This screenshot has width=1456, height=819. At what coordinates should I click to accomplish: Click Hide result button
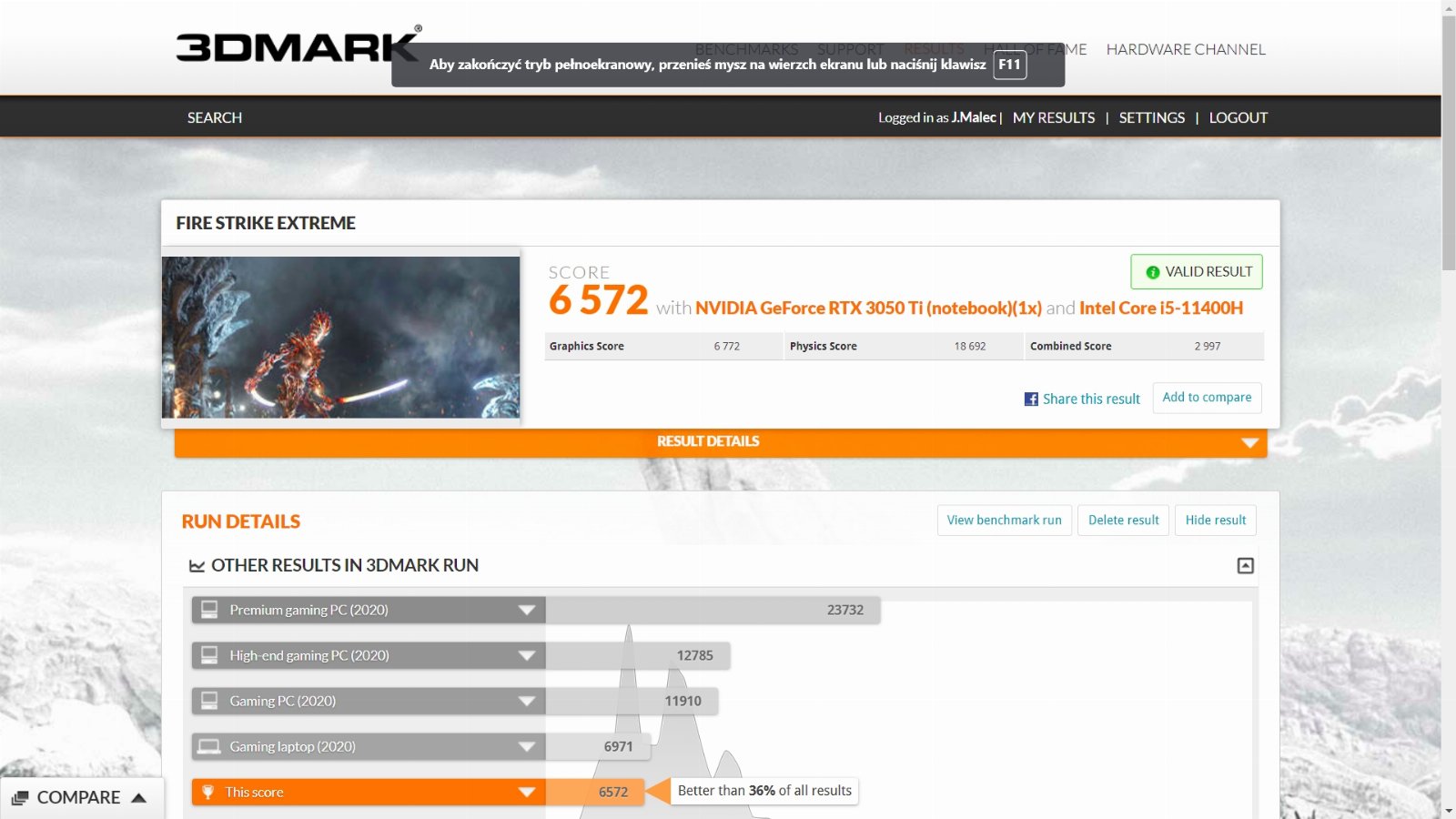(1216, 520)
